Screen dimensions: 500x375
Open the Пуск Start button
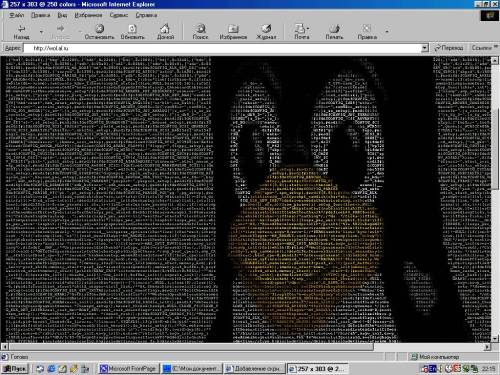[15, 369]
